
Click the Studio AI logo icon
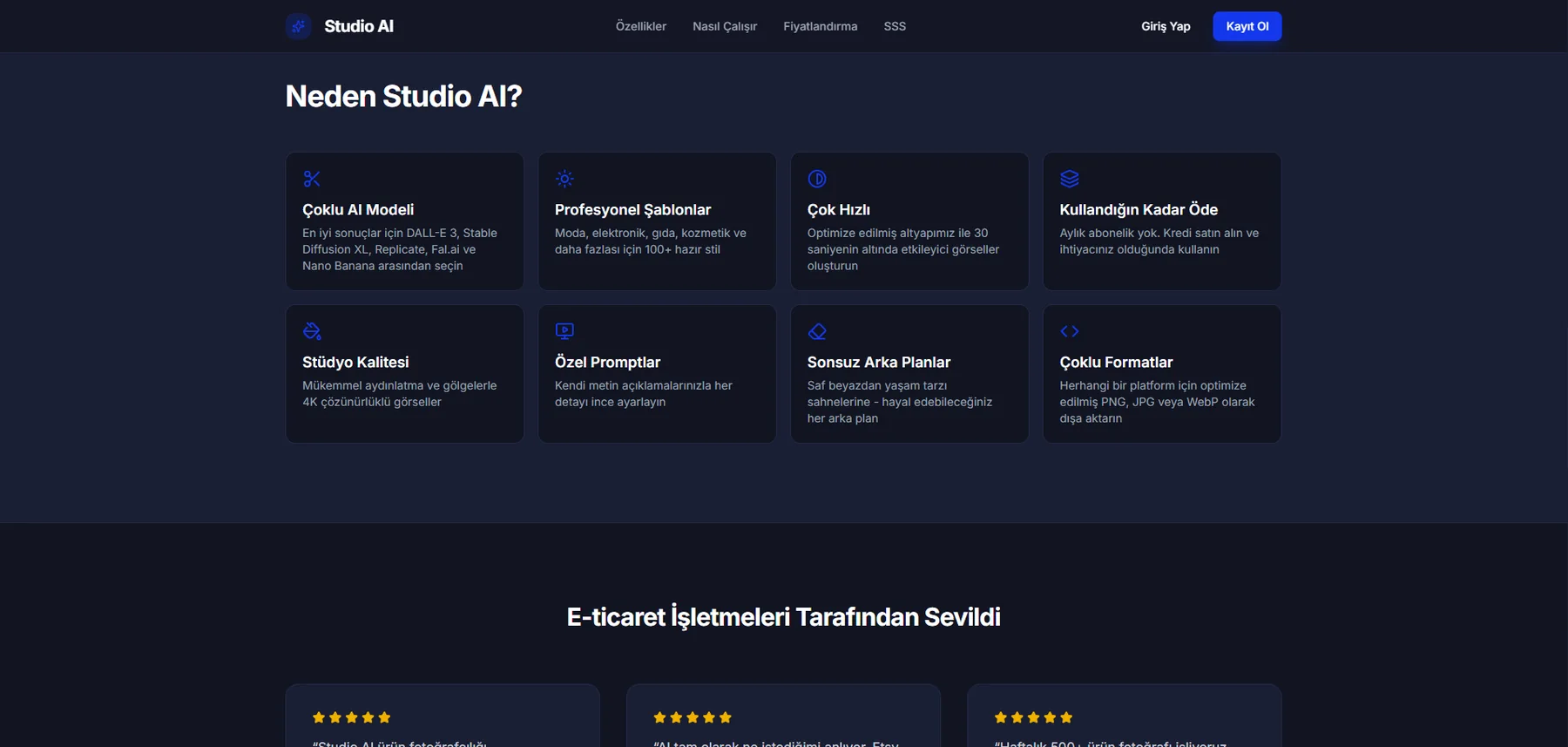pos(299,26)
